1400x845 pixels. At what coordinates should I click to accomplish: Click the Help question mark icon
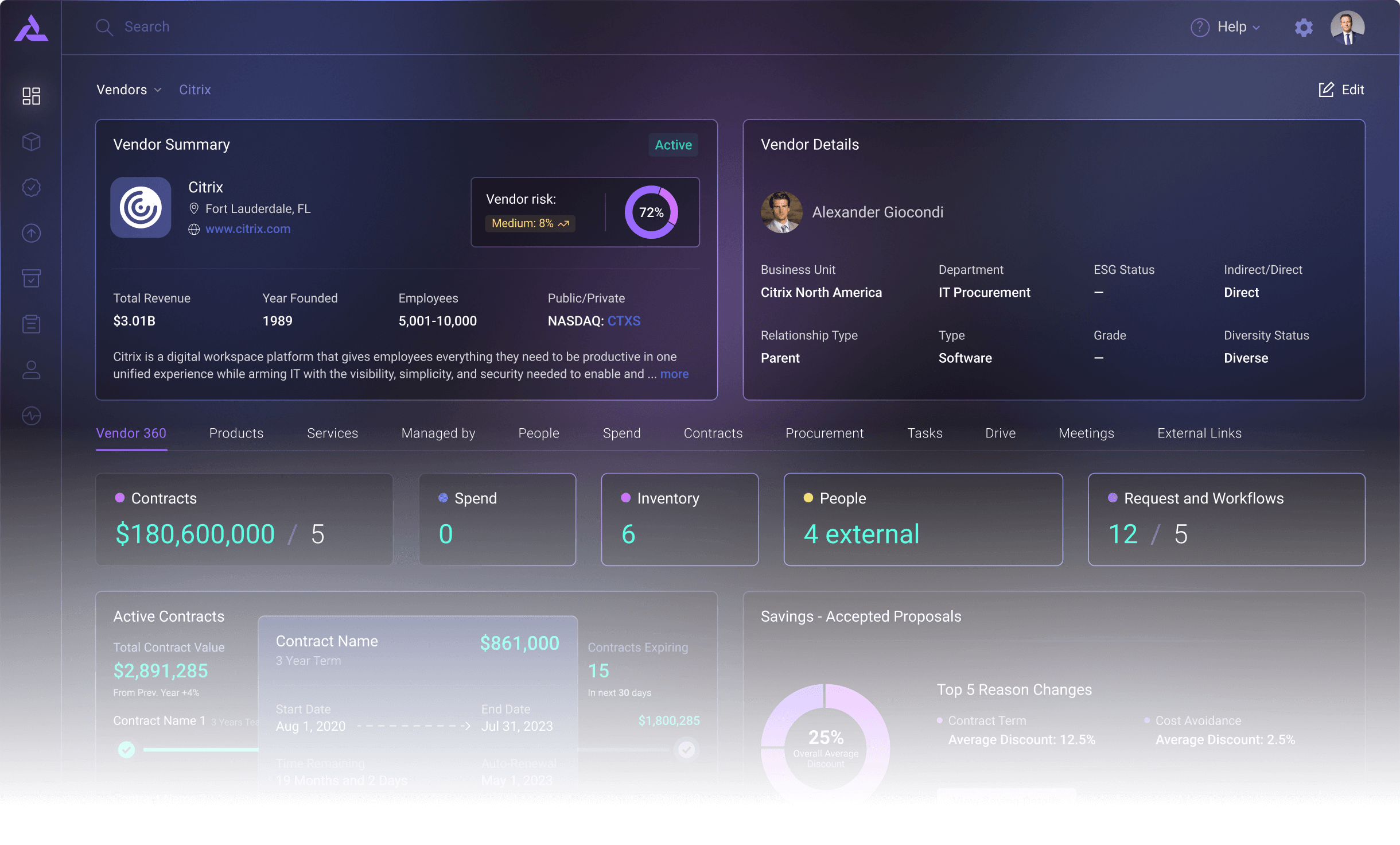[x=1200, y=27]
